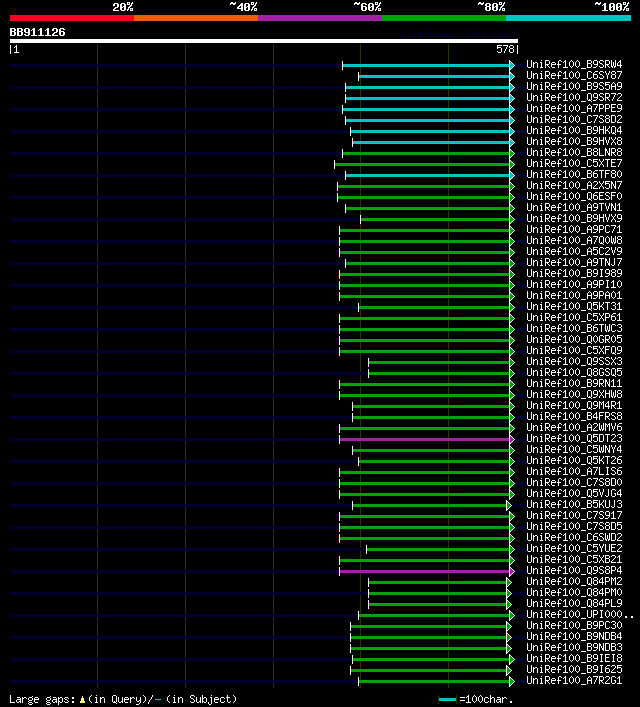
Task: Click the Large gaps legend text
Action: click(123, 699)
